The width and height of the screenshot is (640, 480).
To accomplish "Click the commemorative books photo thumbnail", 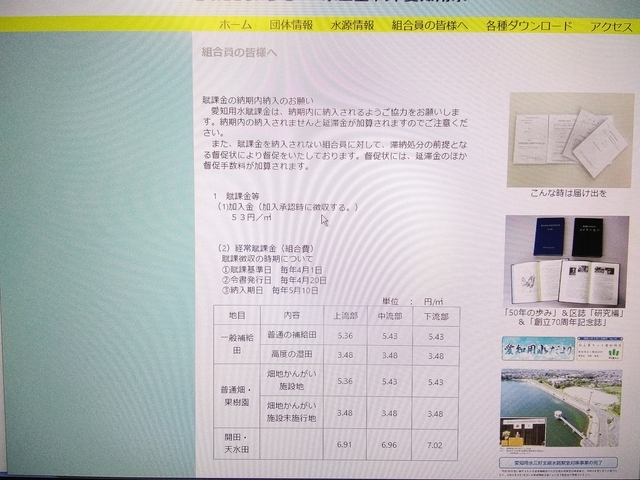I will 566,261.
